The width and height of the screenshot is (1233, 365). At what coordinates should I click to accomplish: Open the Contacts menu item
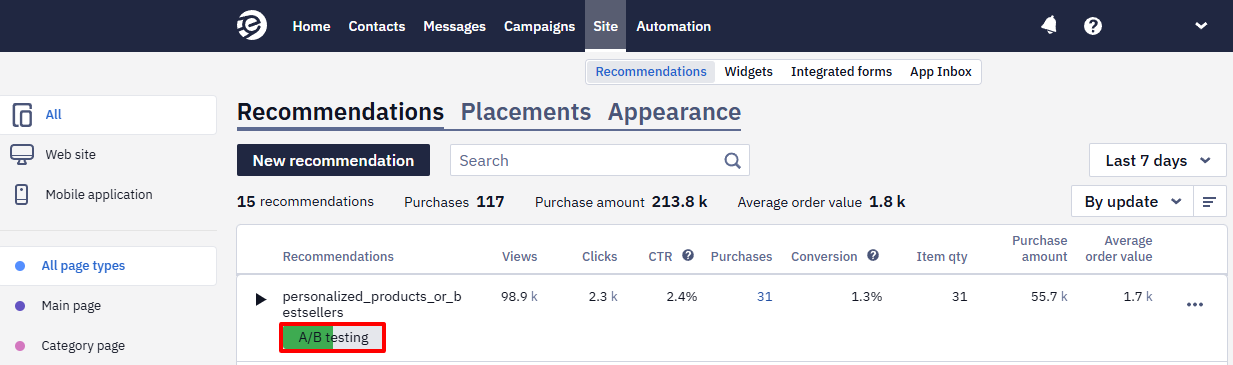point(377,26)
